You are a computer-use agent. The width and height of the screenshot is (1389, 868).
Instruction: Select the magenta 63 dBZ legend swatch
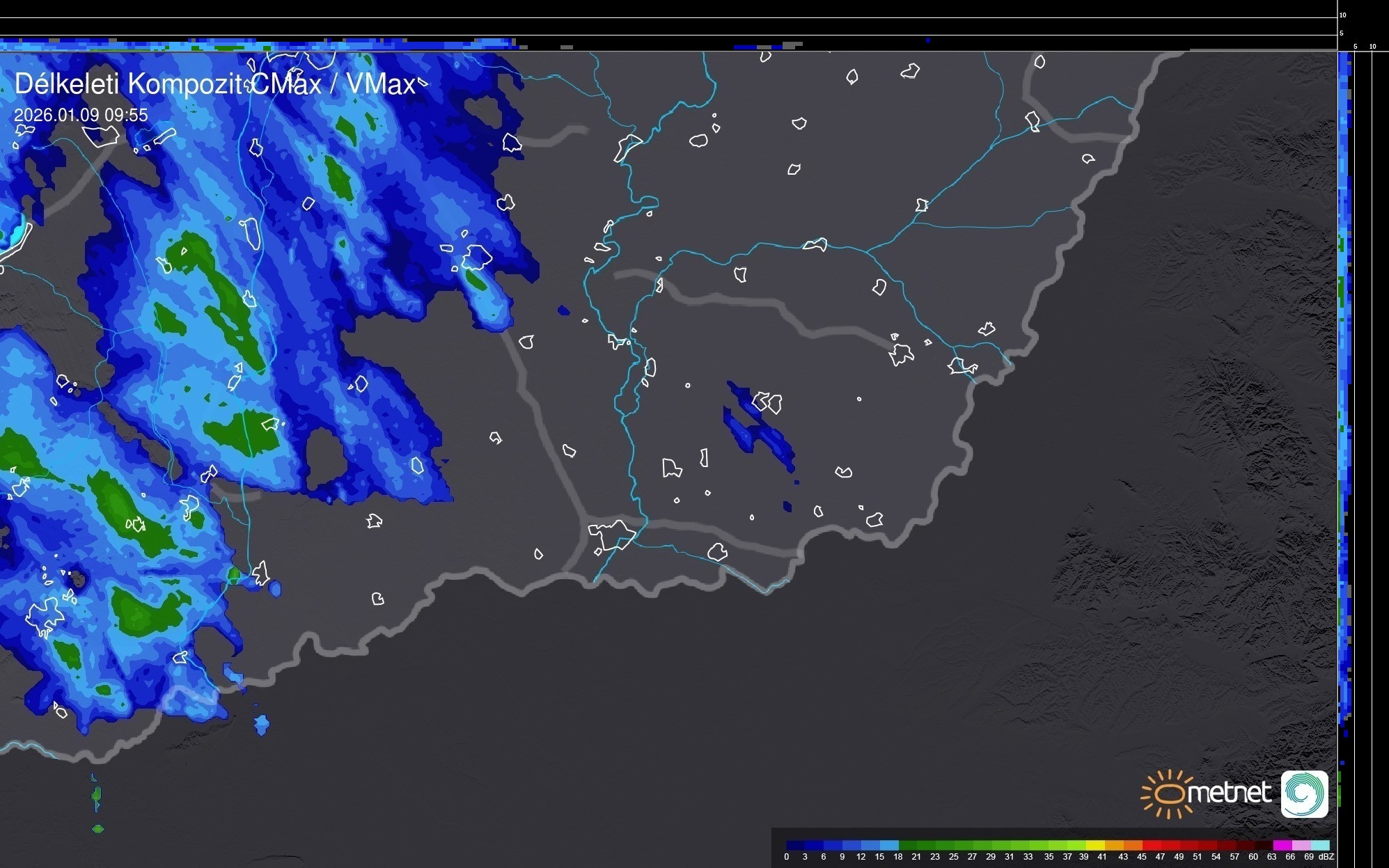coord(1282,845)
